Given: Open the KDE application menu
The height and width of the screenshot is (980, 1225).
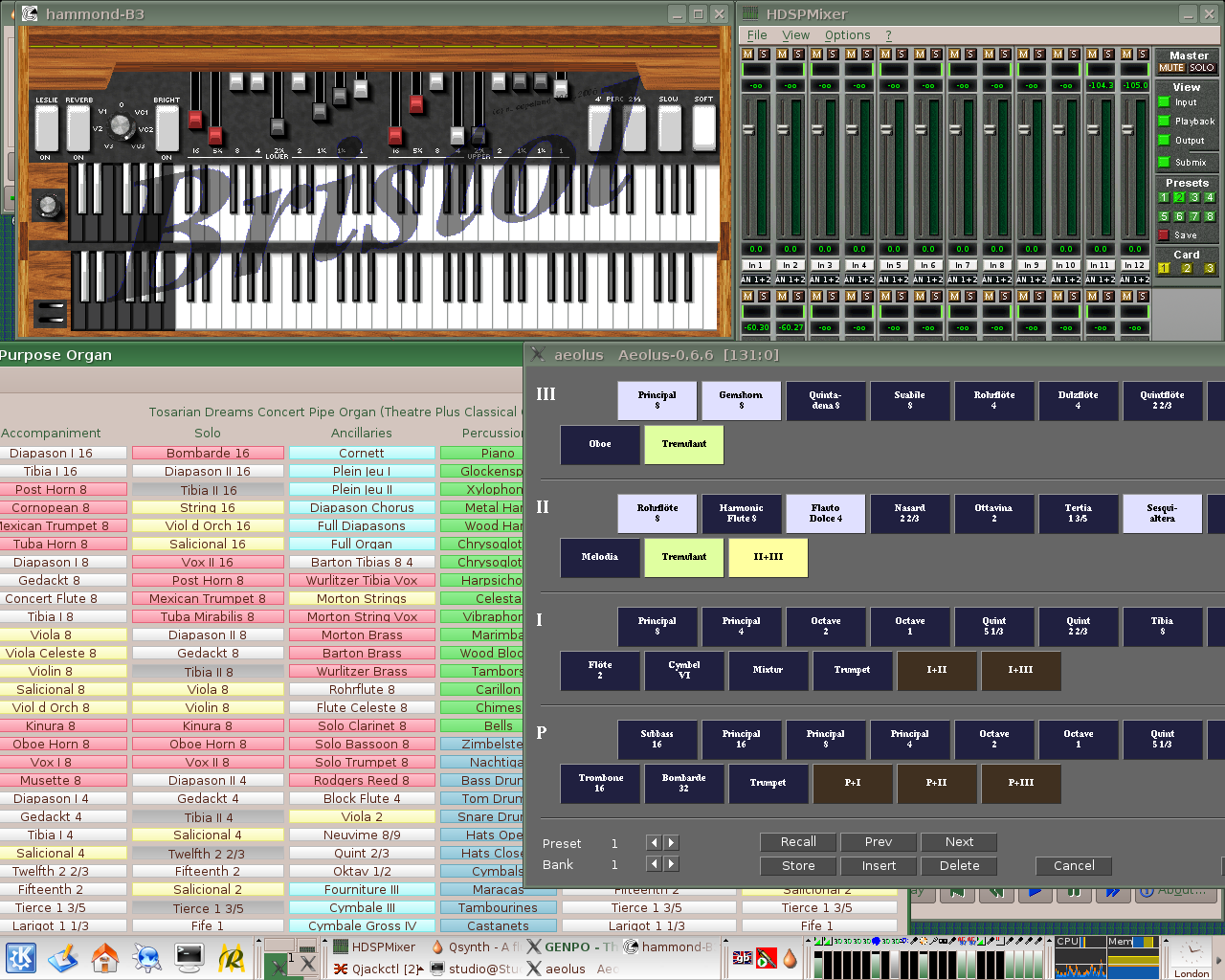Looking at the screenshot, I should (x=20, y=958).
